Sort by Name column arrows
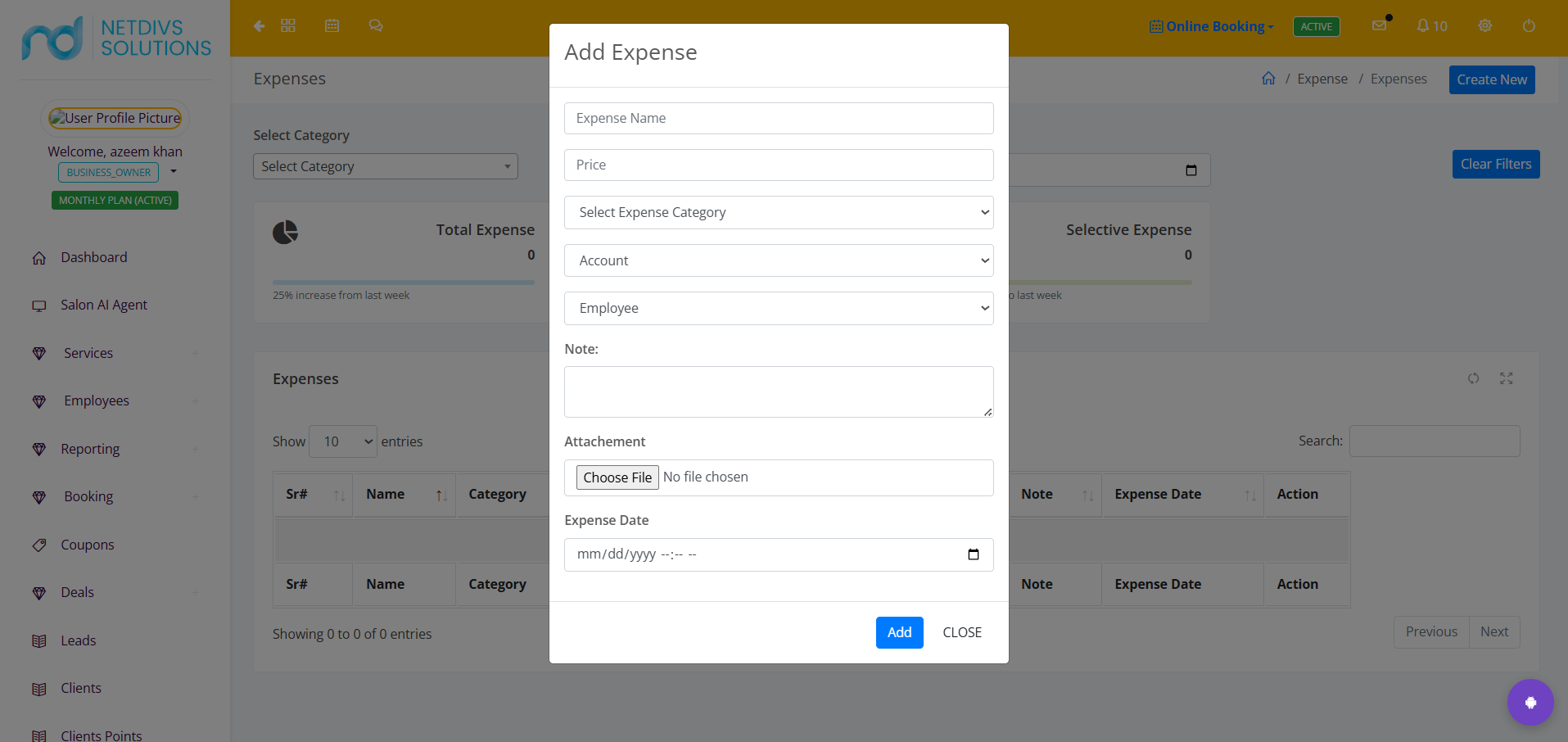The height and width of the screenshot is (742, 1568). pos(441,495)
